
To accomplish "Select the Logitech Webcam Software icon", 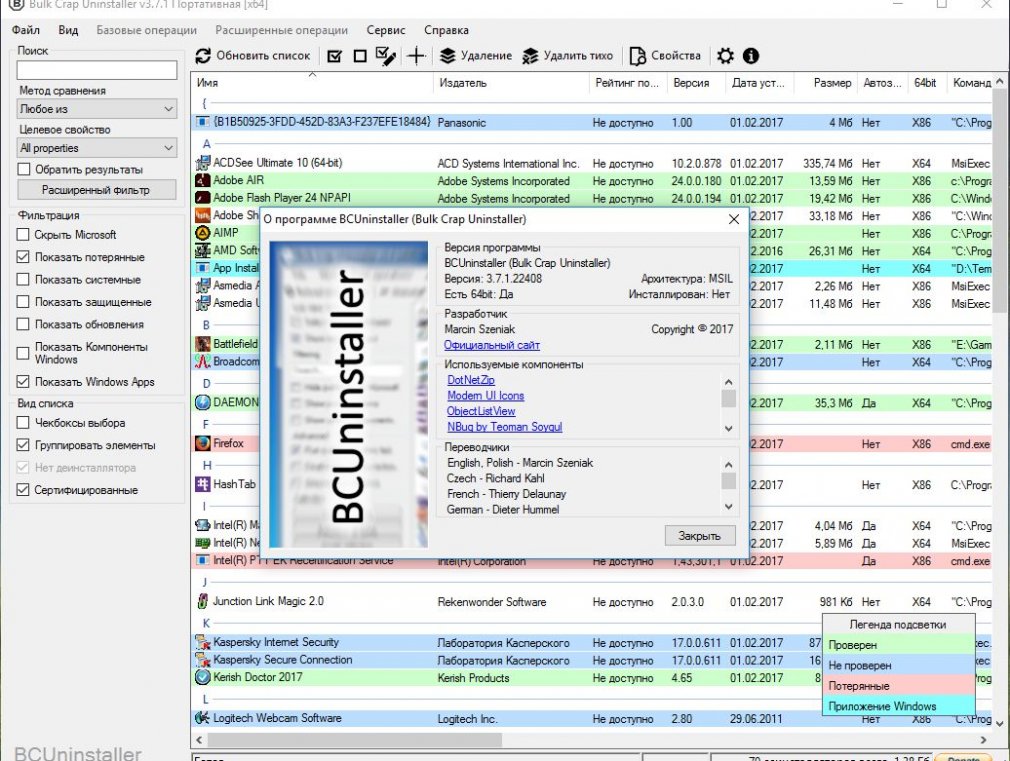I will point(203,718).
